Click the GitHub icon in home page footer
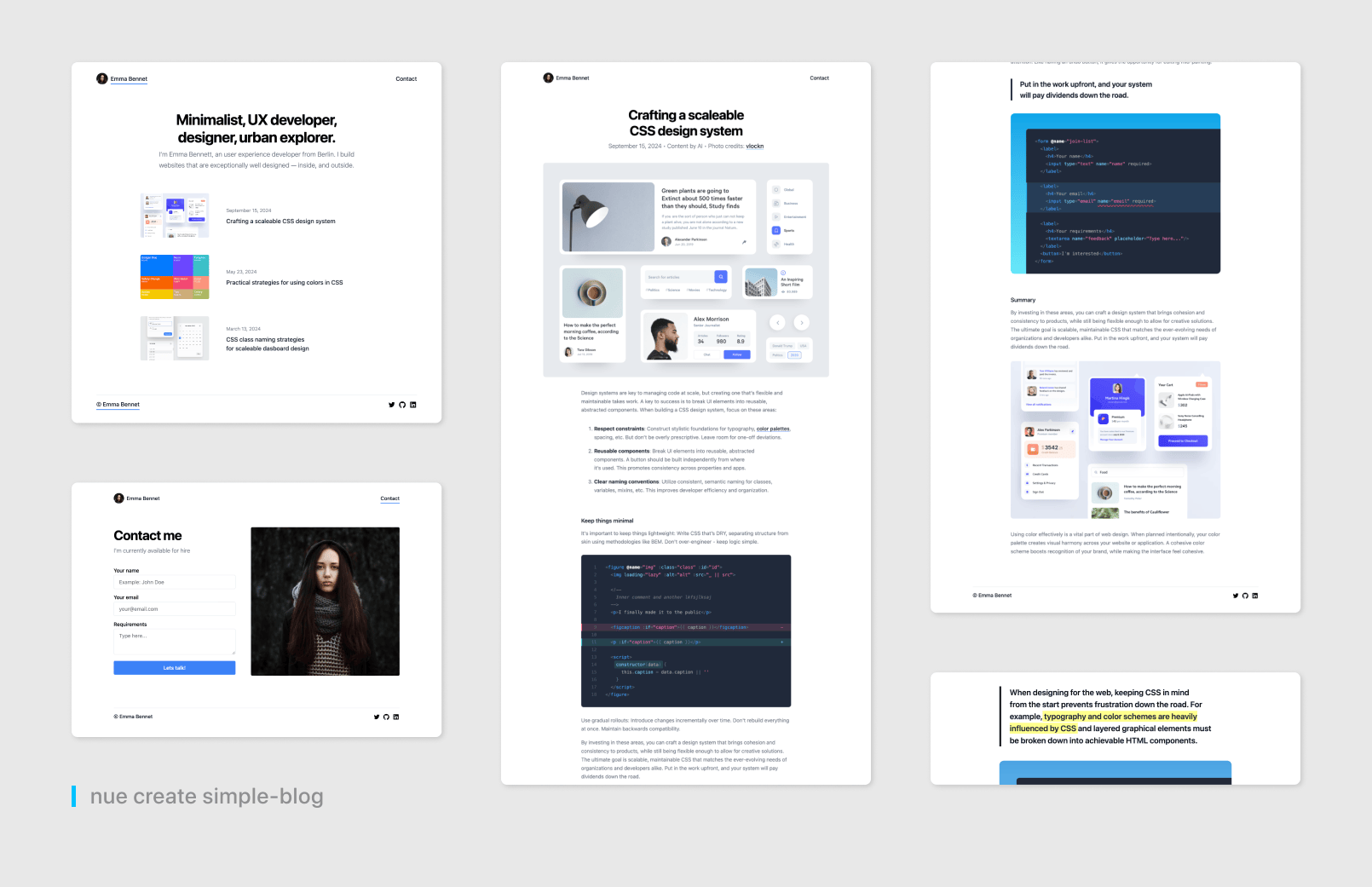This screenshot has width=1372, height=887. (402, 405)
